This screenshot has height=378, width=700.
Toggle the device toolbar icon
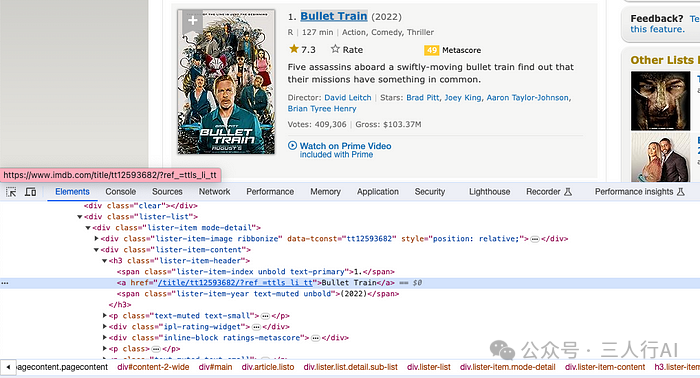pyautogui.click(x=30, y=192)
